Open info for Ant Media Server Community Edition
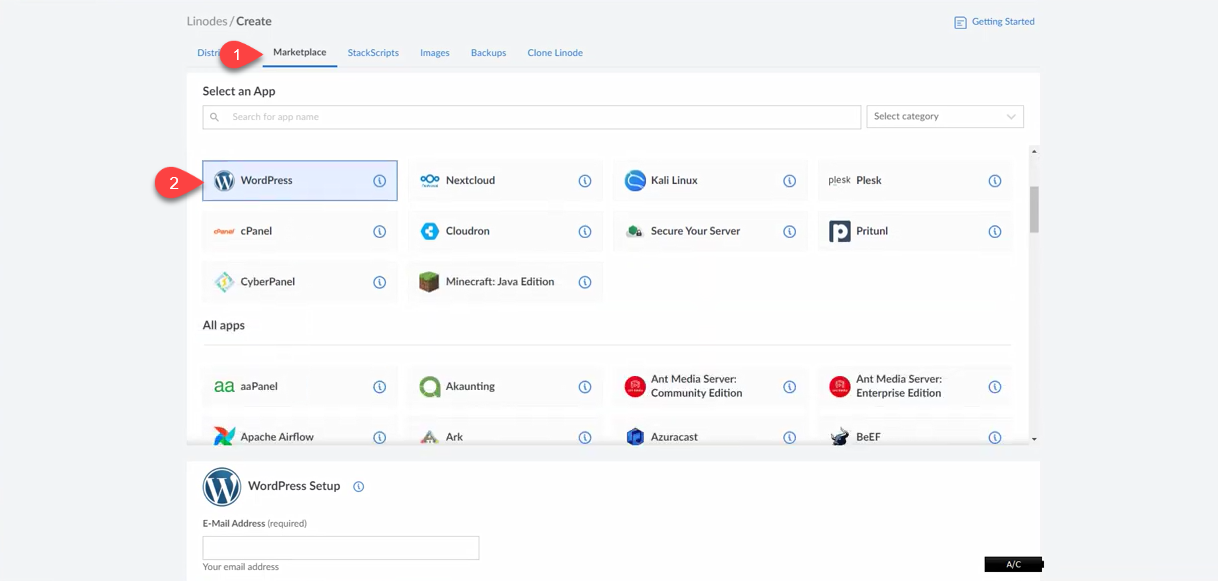Screen dimensions: 1218x581 point(789,387)
